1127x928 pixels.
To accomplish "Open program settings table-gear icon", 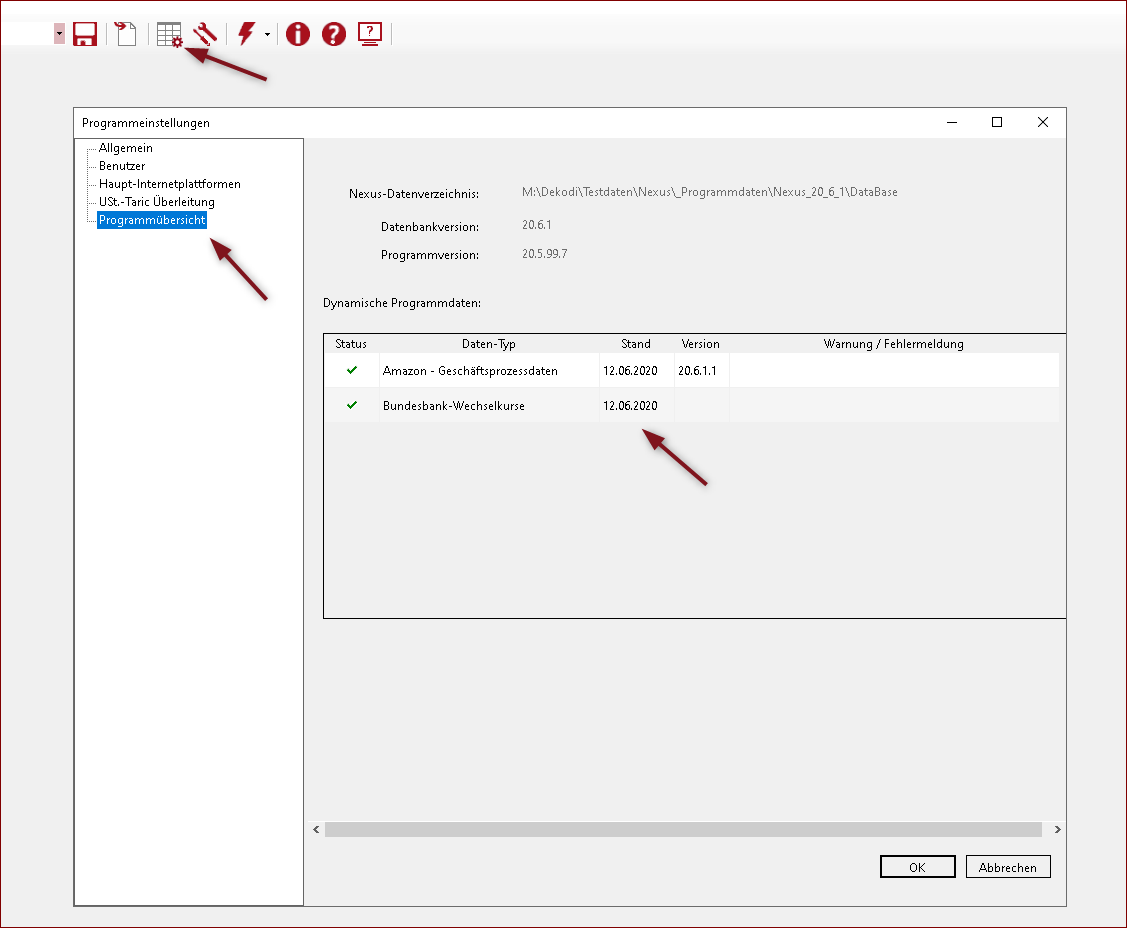I will click(x=169, y=34).
